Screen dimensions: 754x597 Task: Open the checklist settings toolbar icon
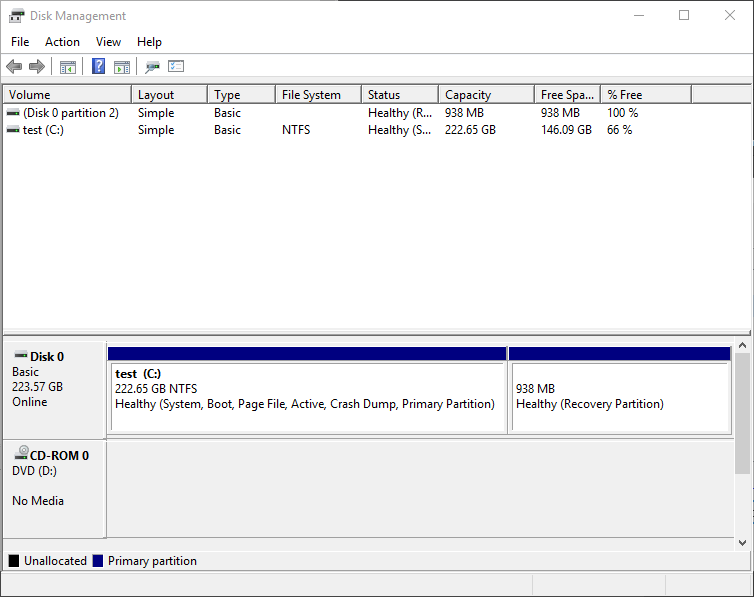(176, 67)
